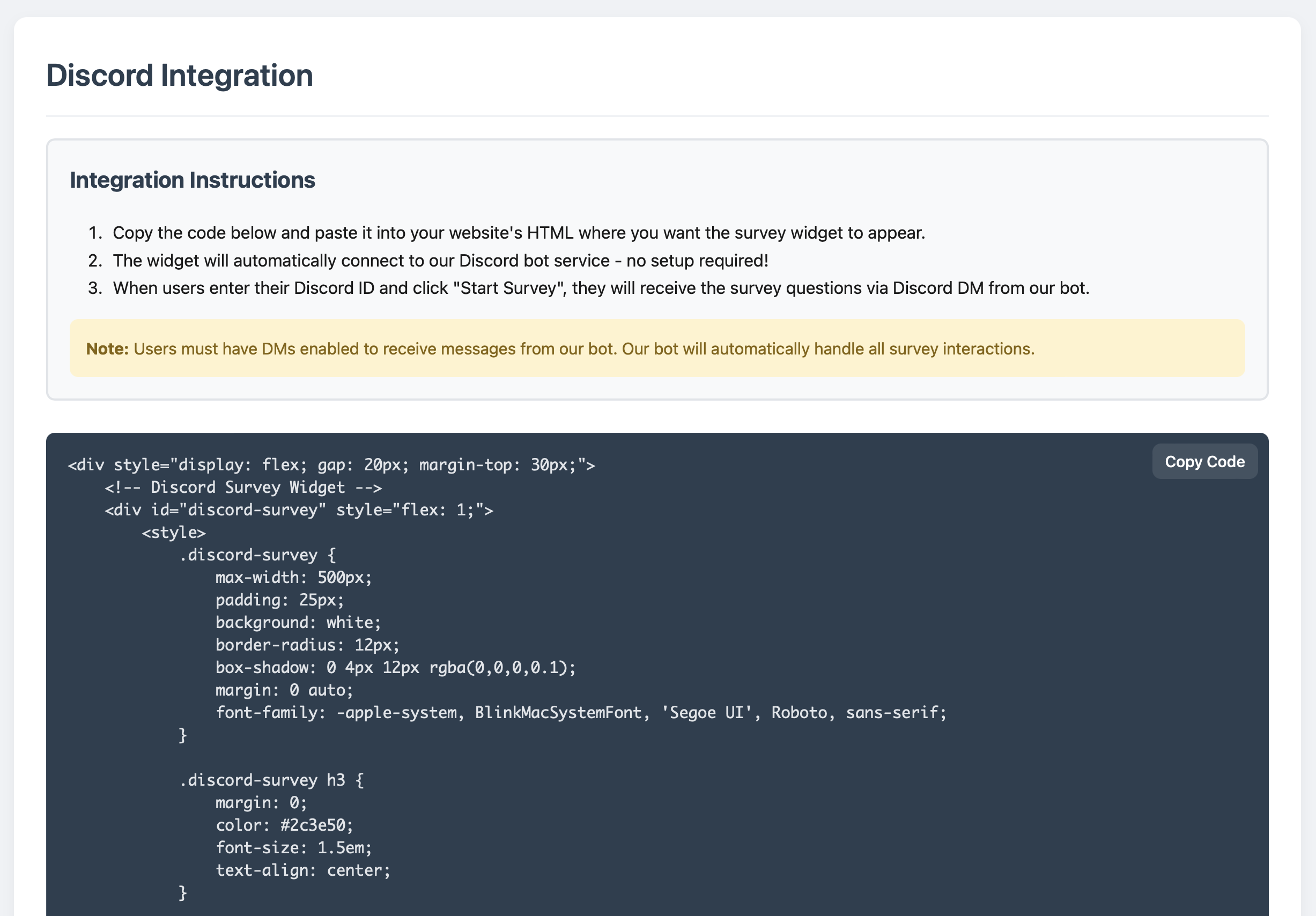
Task: Click the color #2c3e50 code line
Action: 284,825
